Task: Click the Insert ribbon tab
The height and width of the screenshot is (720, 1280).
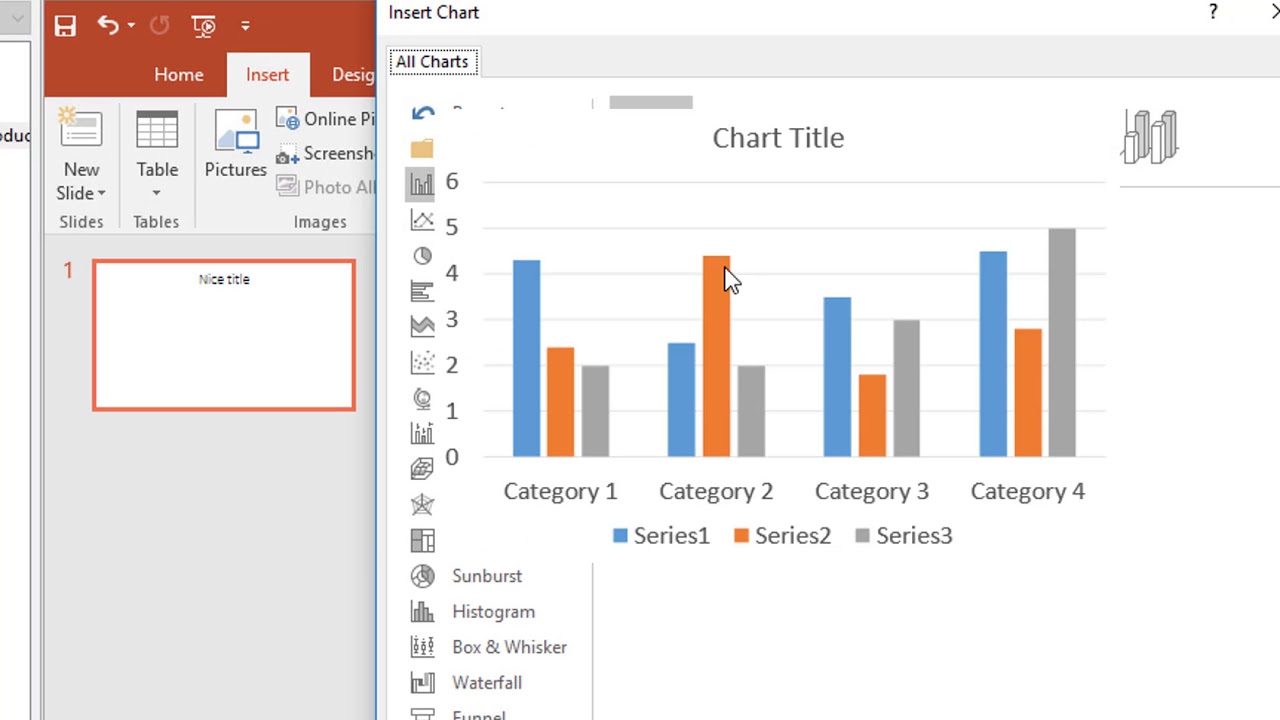Action: [x=267, y=75]
